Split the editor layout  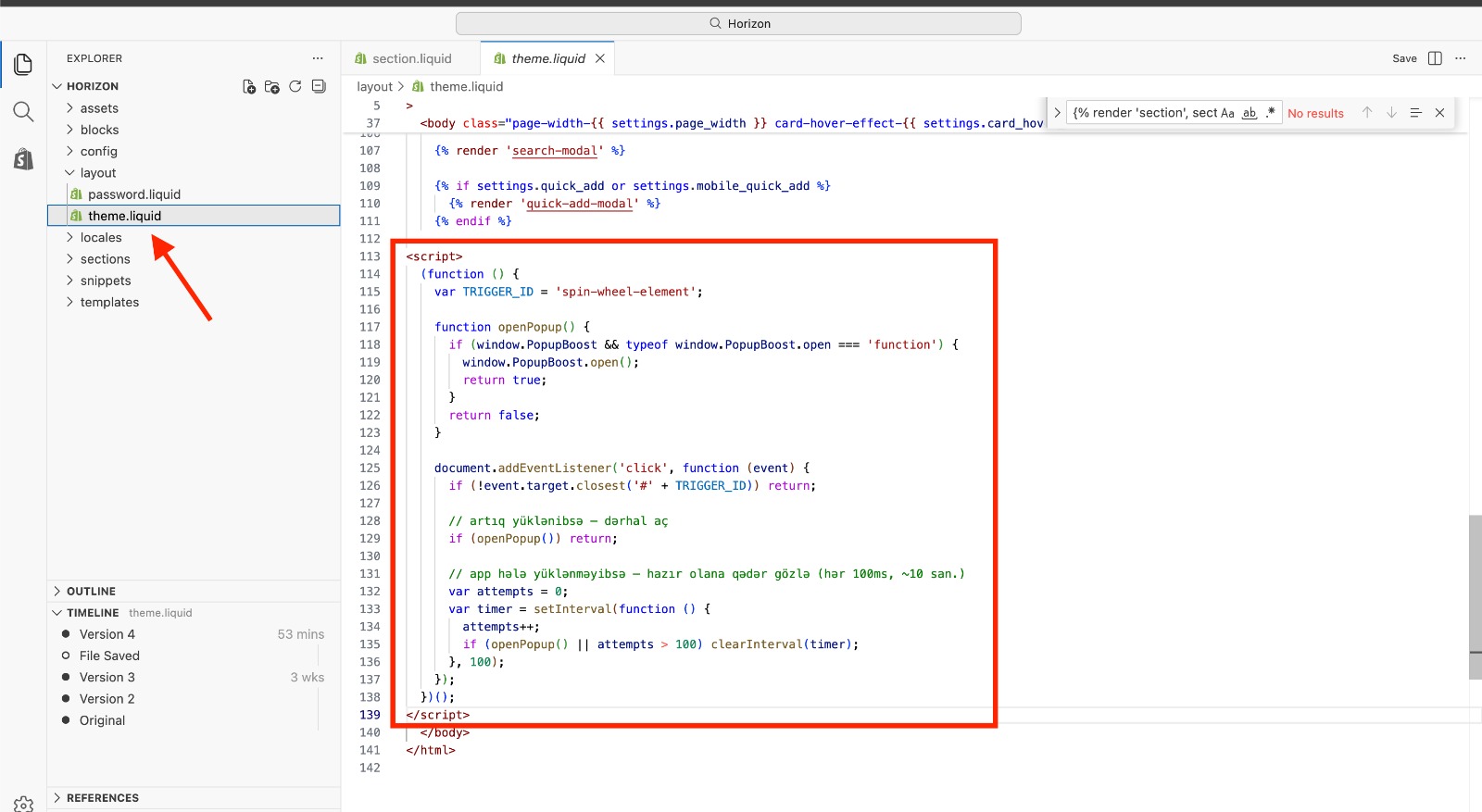click(1435, 58)
